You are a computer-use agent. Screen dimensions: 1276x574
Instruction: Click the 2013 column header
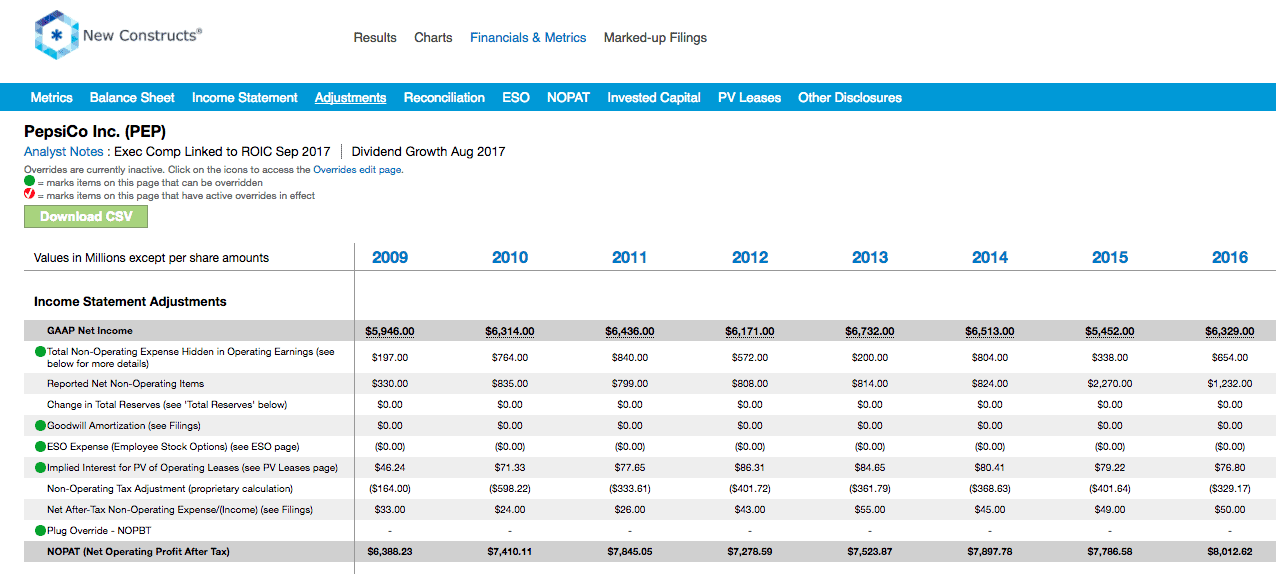click(870, 257)
